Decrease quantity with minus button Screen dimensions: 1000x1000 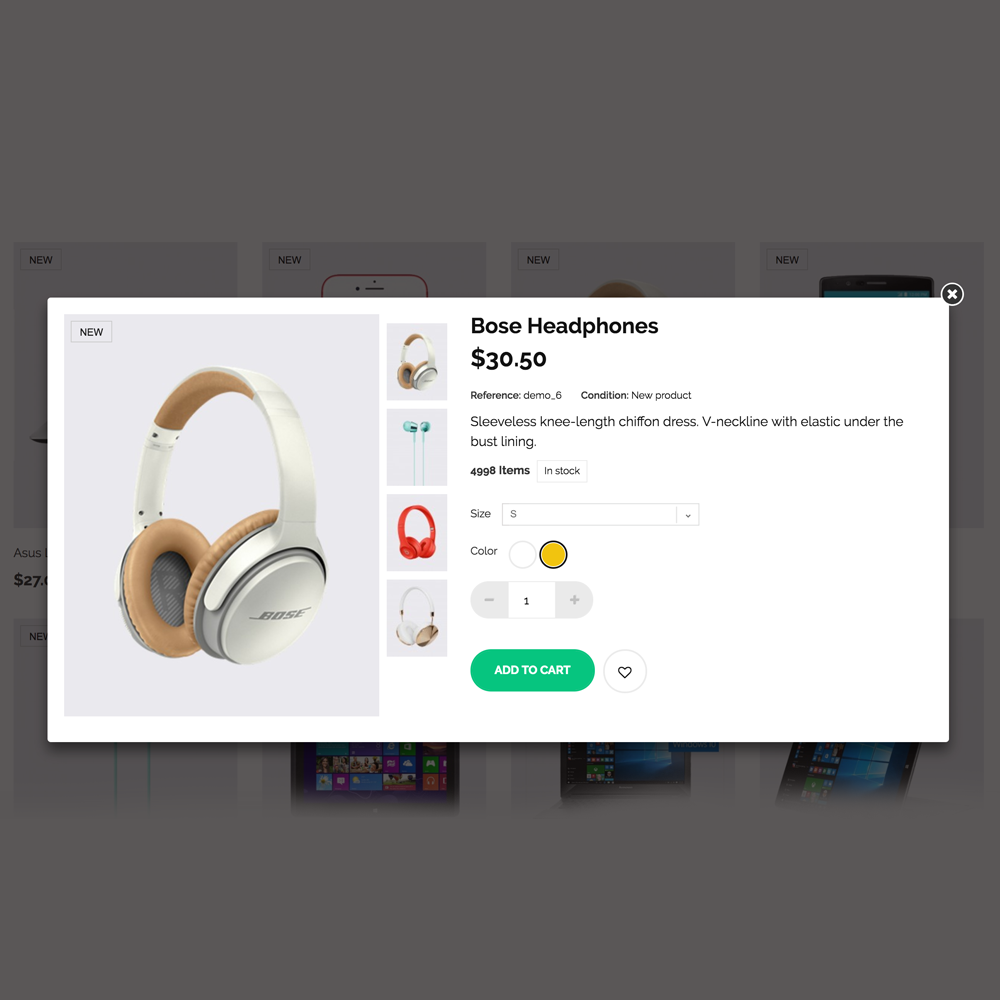point(489,599)
